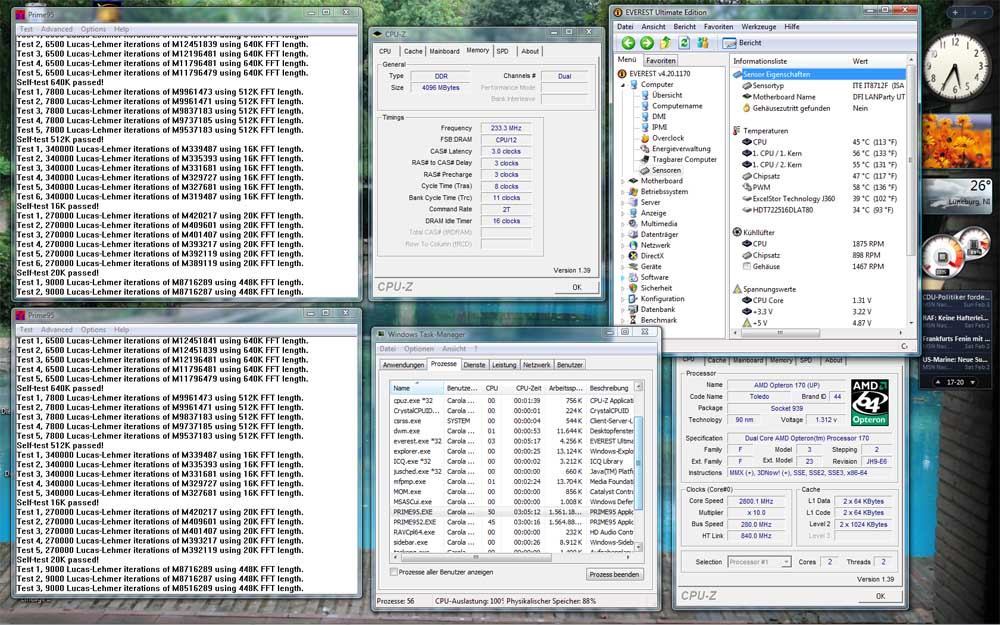
Task: Click the Spannungswerte warning icon
Action: [x=737, y=289]
